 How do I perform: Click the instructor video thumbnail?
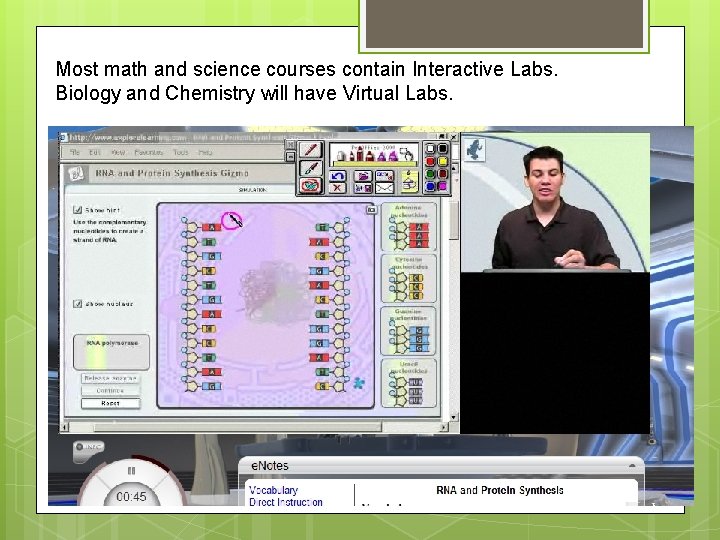pyautogui.click(x=555, y=202)
